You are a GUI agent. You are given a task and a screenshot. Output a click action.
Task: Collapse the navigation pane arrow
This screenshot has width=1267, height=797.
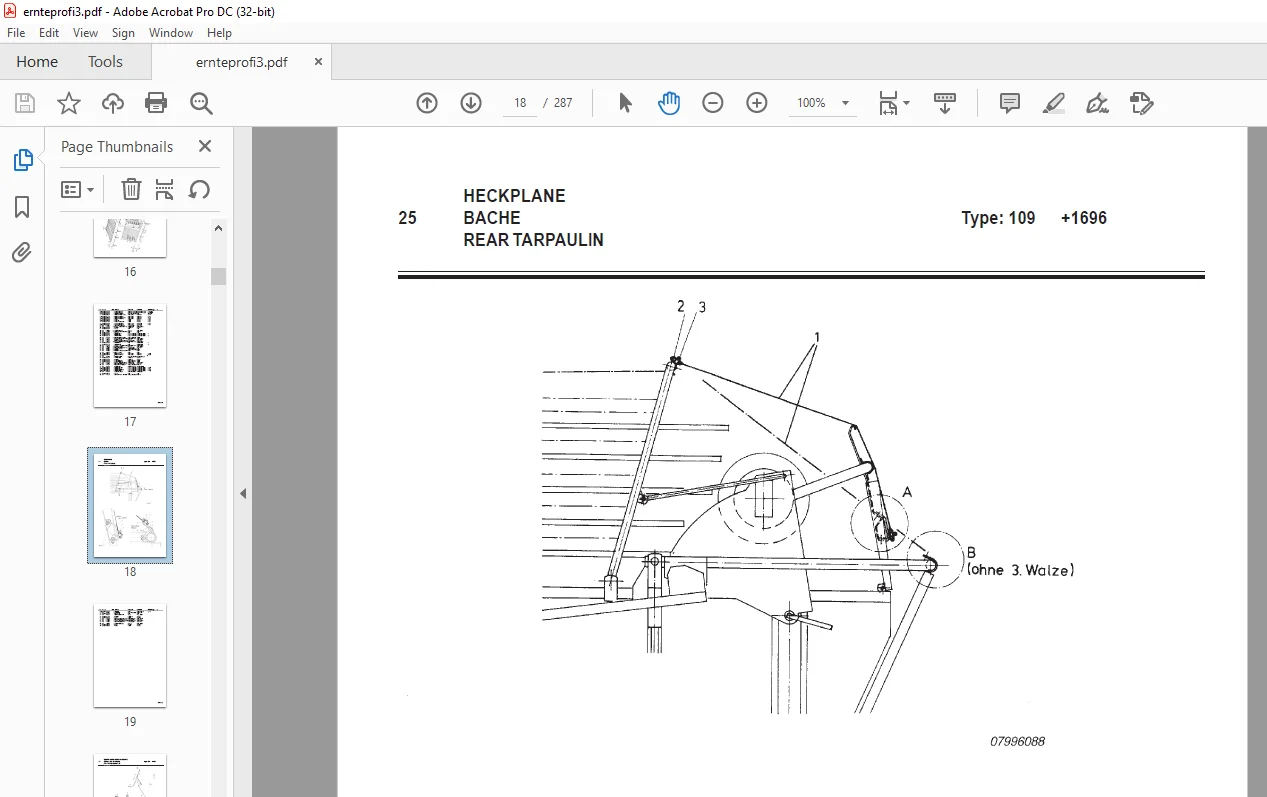tap(242, 493)
